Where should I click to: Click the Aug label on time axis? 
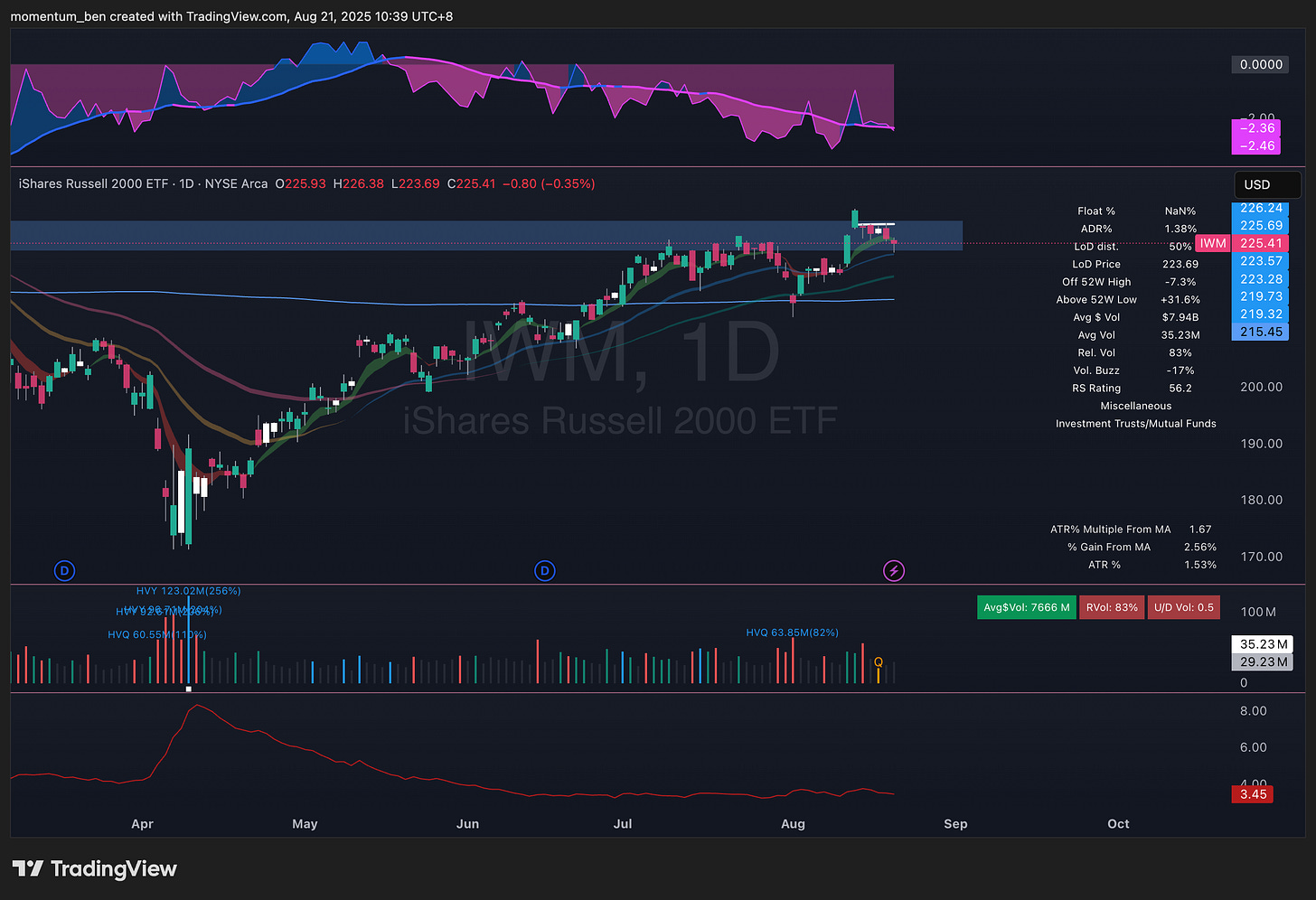pyautogui.click(x=793, y=824)
